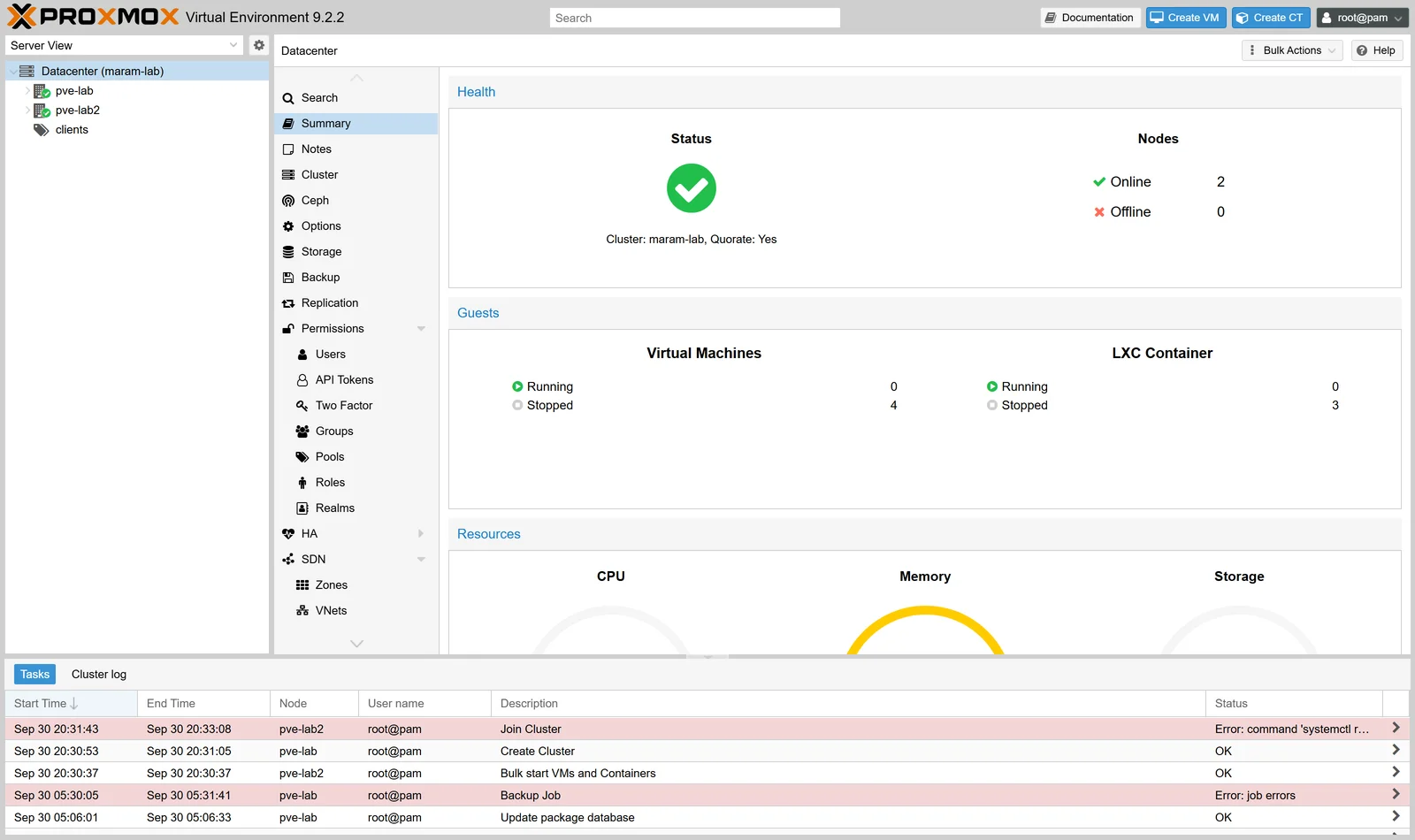This screenshot has height=840, width=1415.
Task: Open details arrow for Backup Job task
Action: (1396, 794)
